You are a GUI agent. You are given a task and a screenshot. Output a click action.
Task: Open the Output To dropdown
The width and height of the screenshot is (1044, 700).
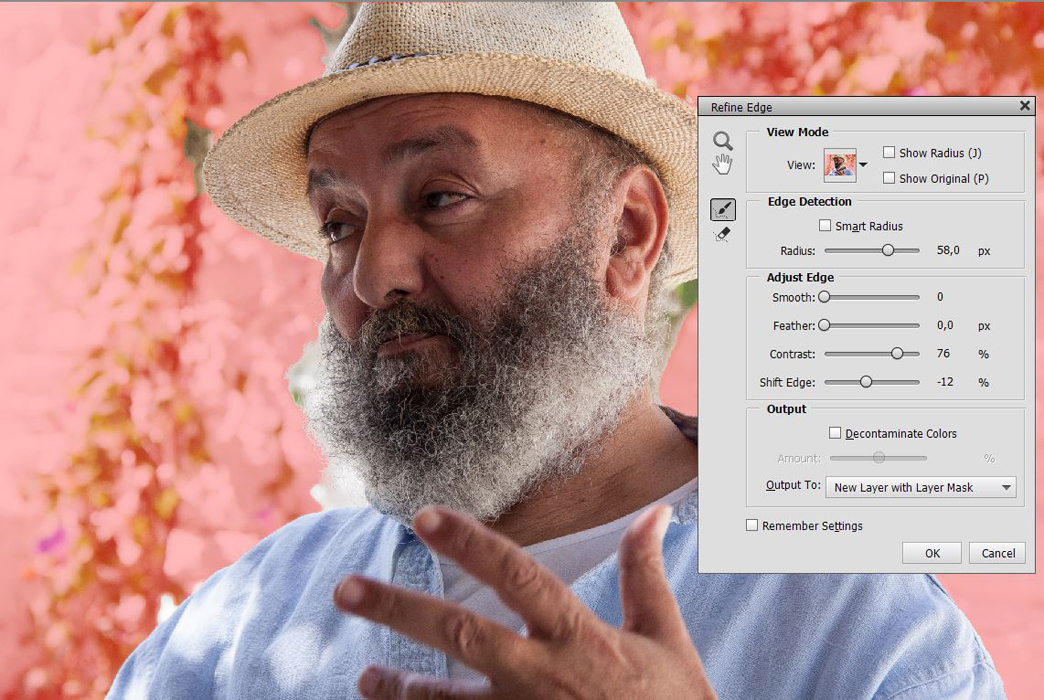(921, 488)
